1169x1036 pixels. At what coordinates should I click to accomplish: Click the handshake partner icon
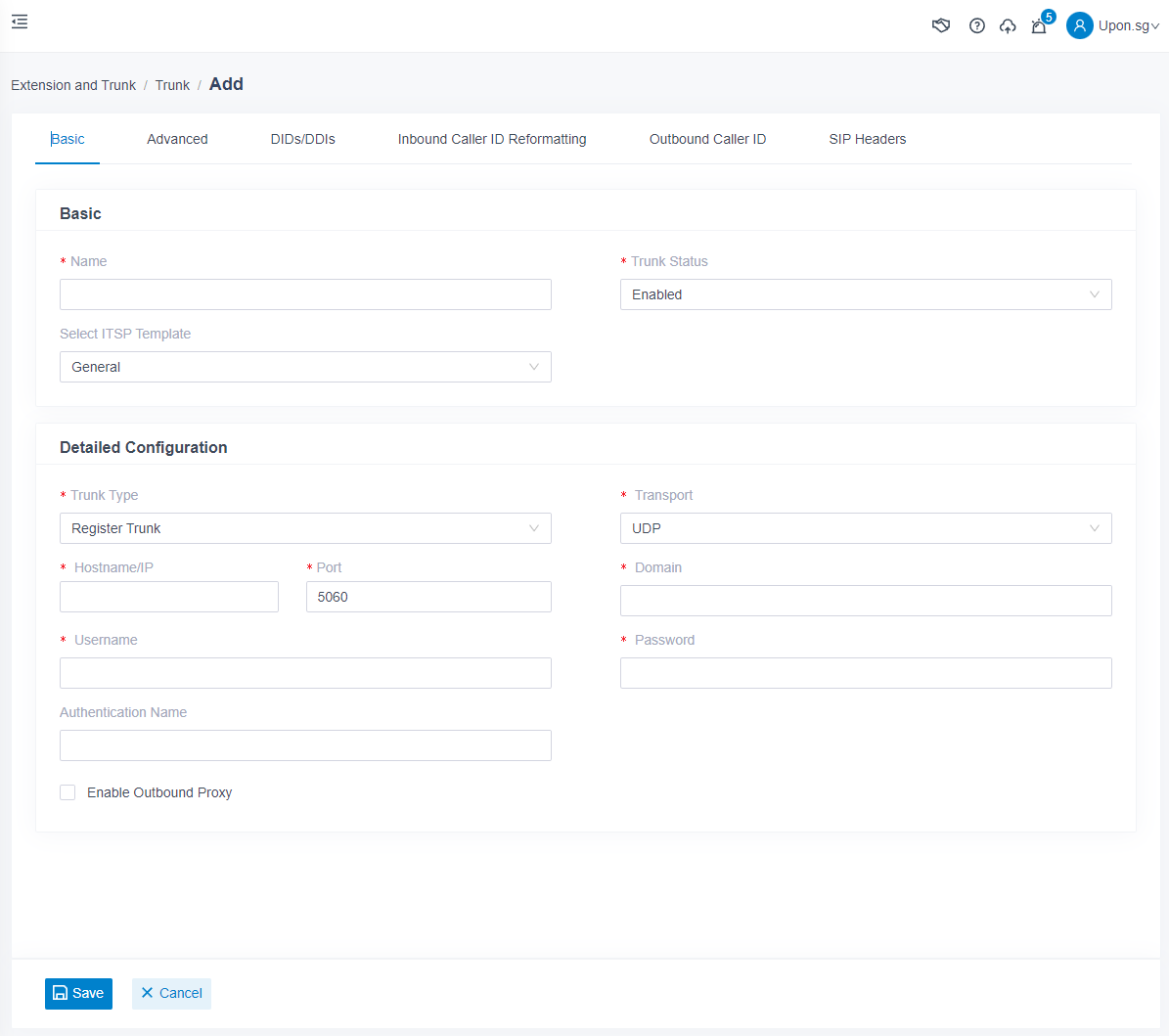941,26
